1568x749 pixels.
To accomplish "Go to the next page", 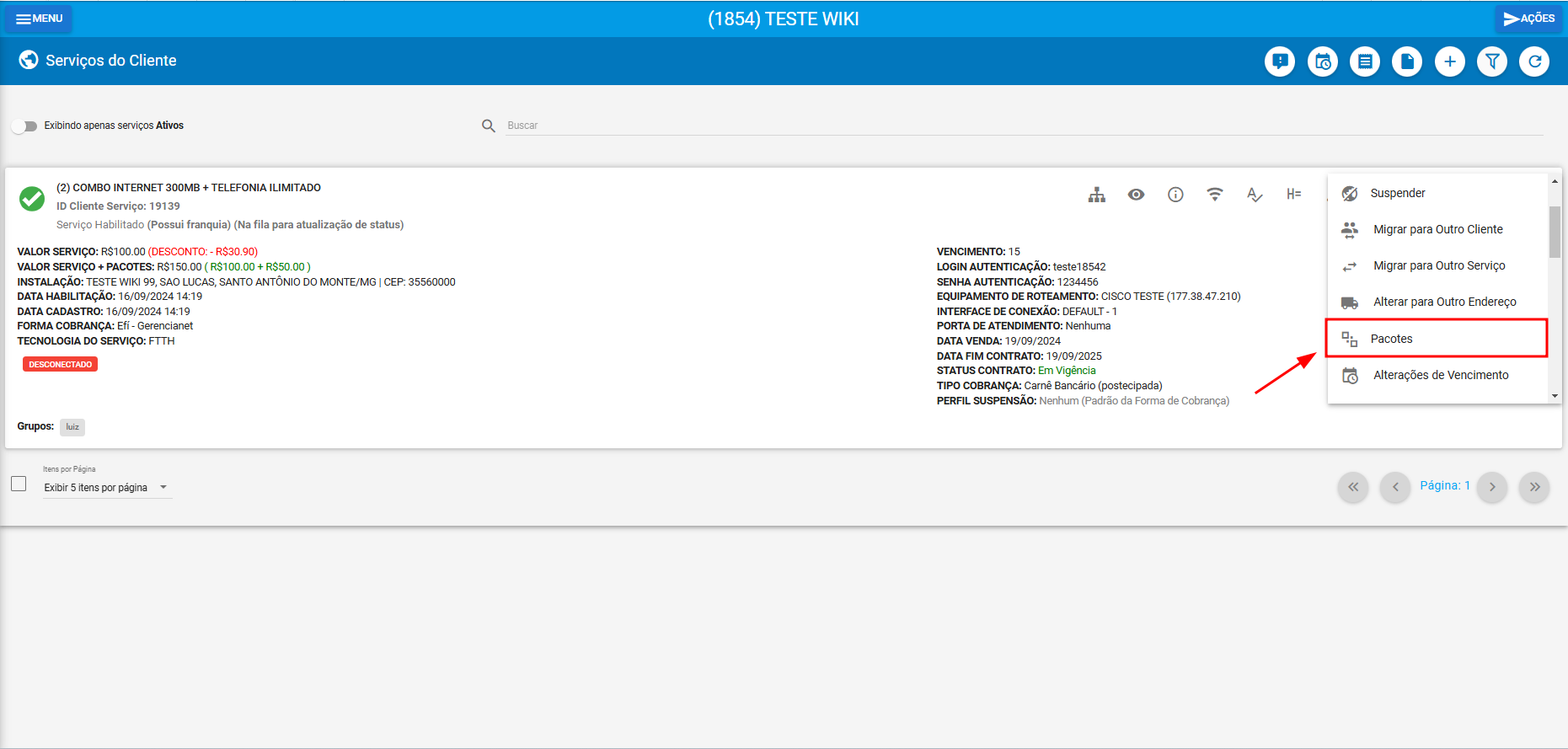I will tap(1492, 487).
